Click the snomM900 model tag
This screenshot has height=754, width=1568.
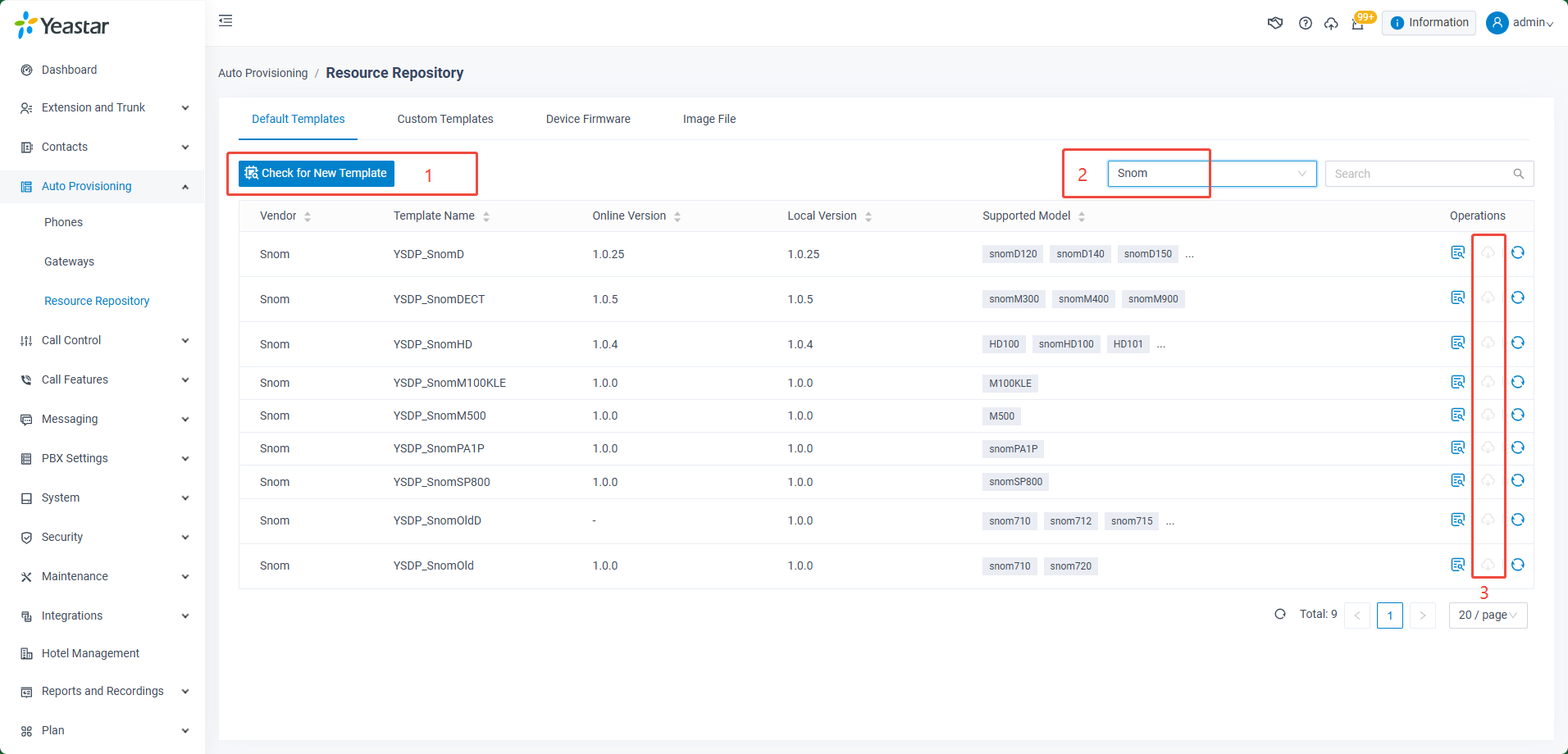click(x=1153, y=299)
